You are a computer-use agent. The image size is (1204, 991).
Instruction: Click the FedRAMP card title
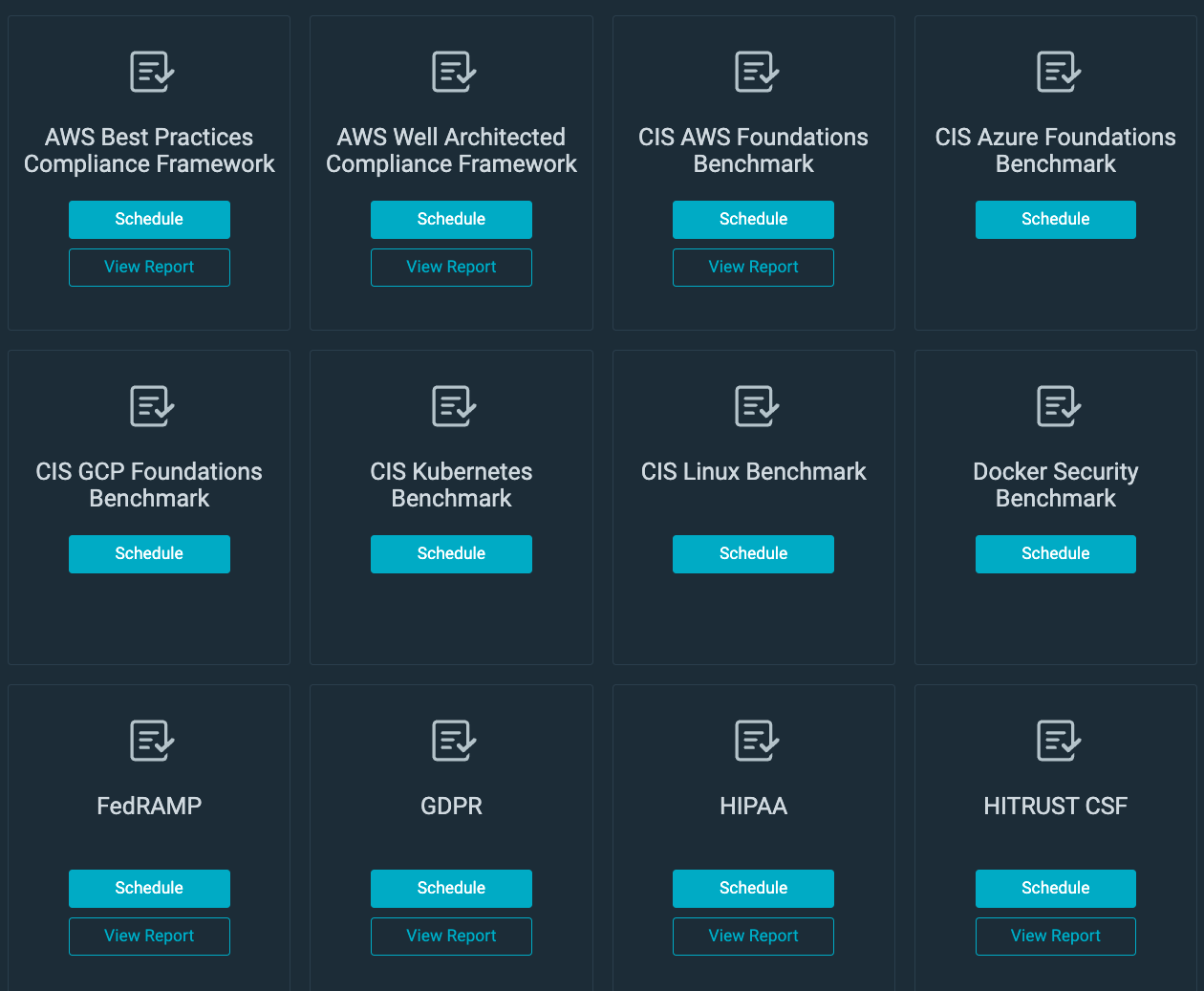pyautogui.click(x=149, y=807)
